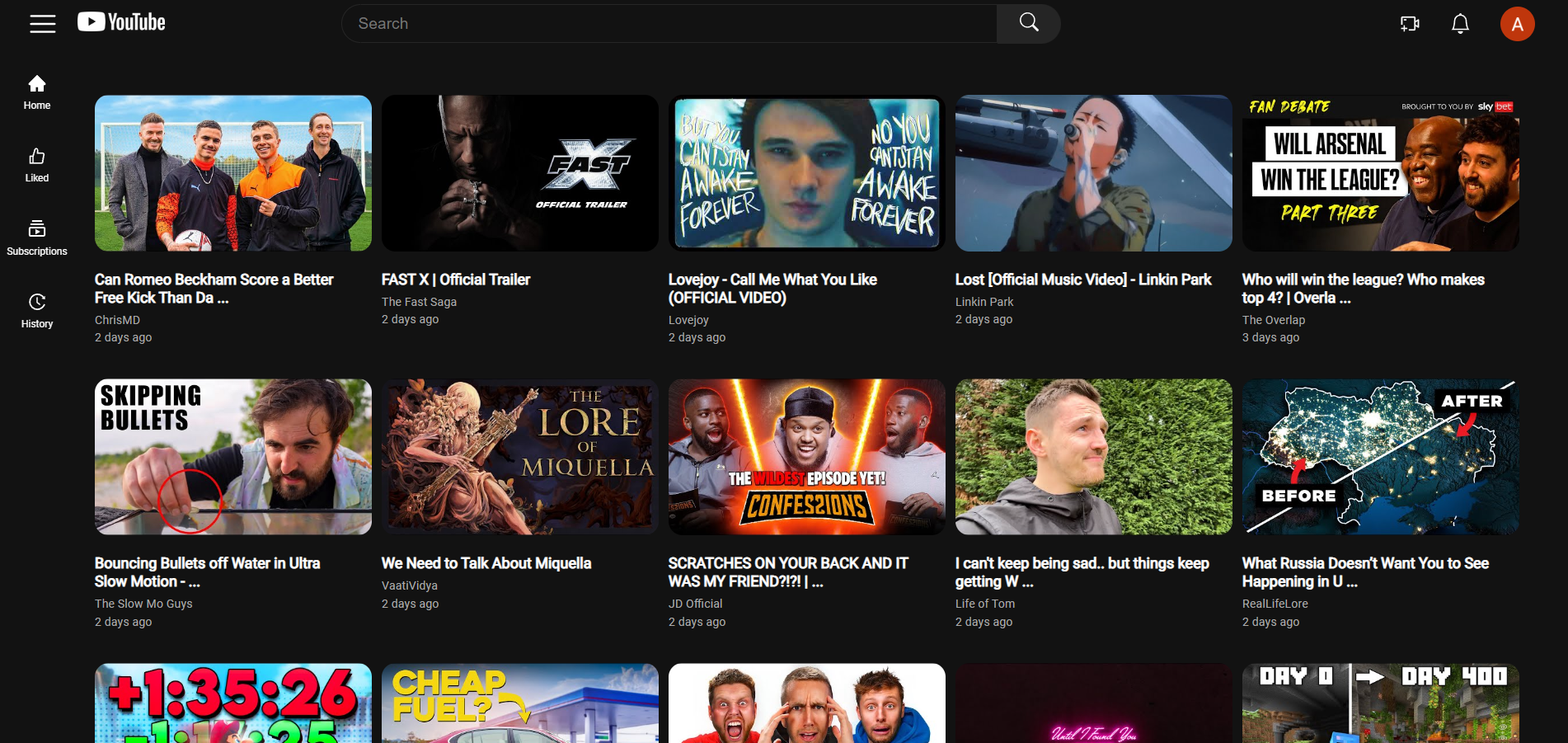
Task: Open the Skipping Bullets video thumbnail
Action: pos(233,457)
